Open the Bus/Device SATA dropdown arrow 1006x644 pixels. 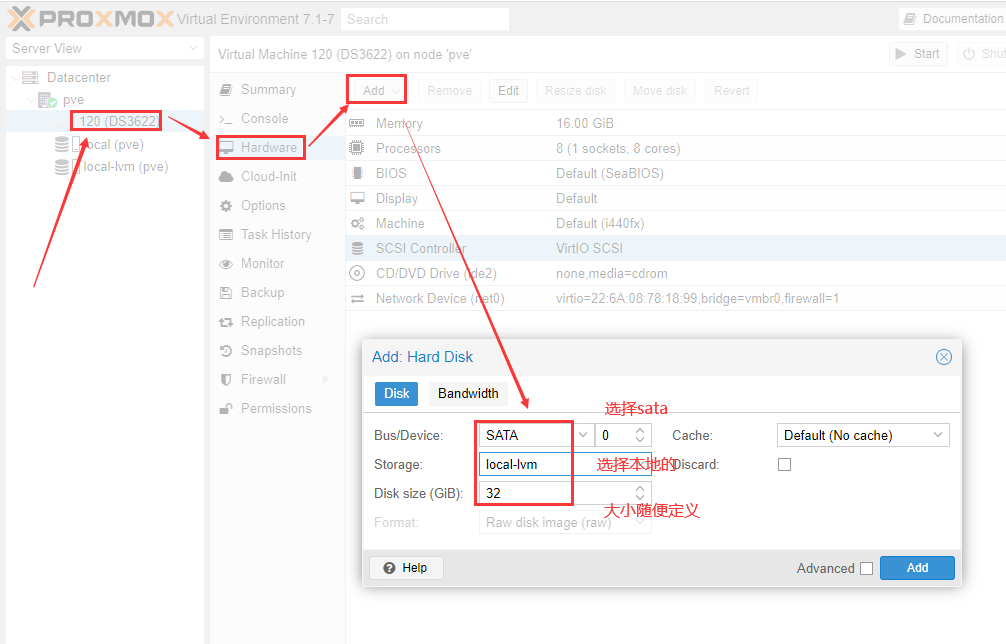(x=583, y=435)
